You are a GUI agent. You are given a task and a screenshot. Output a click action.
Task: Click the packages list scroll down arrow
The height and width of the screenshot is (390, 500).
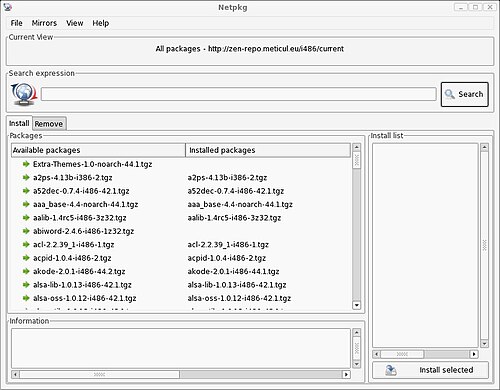pos(356,305)
